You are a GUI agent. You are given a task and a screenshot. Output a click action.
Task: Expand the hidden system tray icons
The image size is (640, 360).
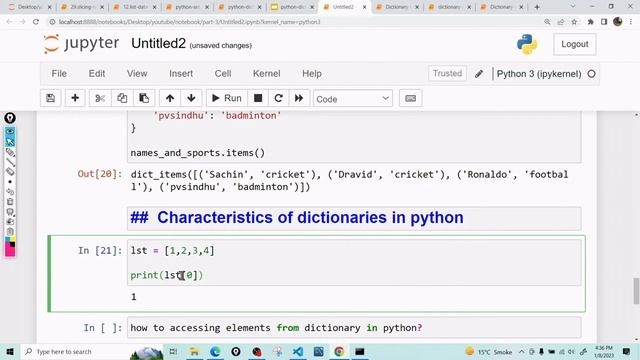tap(521, 351)
